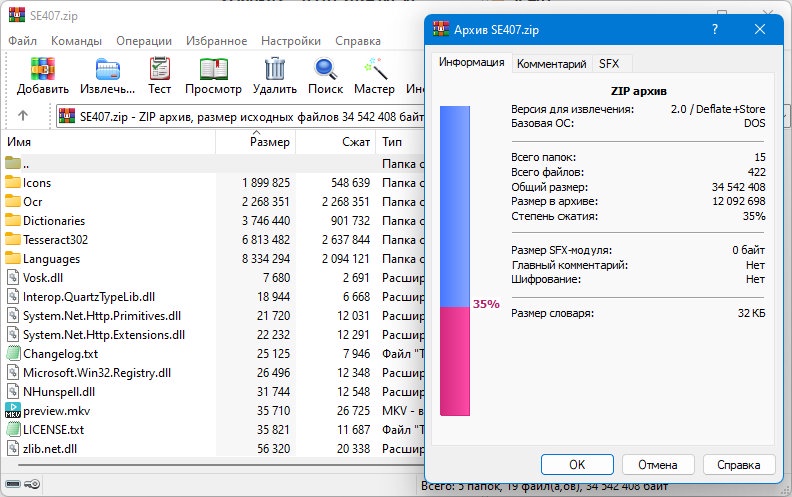792x497 pixels.
Task: Open the Операции menu
Action: pos(144,41)
